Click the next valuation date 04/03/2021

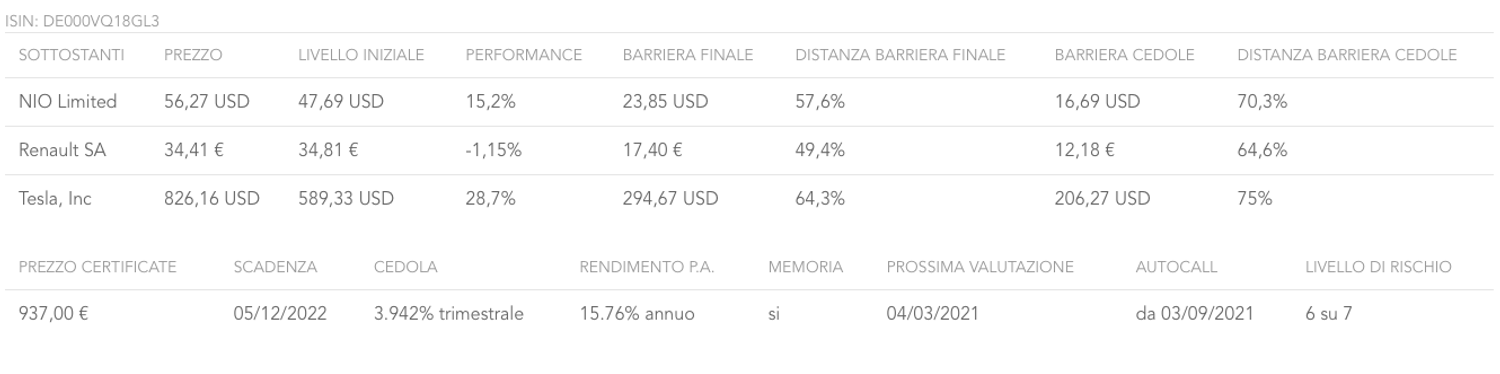pos(933,314)
